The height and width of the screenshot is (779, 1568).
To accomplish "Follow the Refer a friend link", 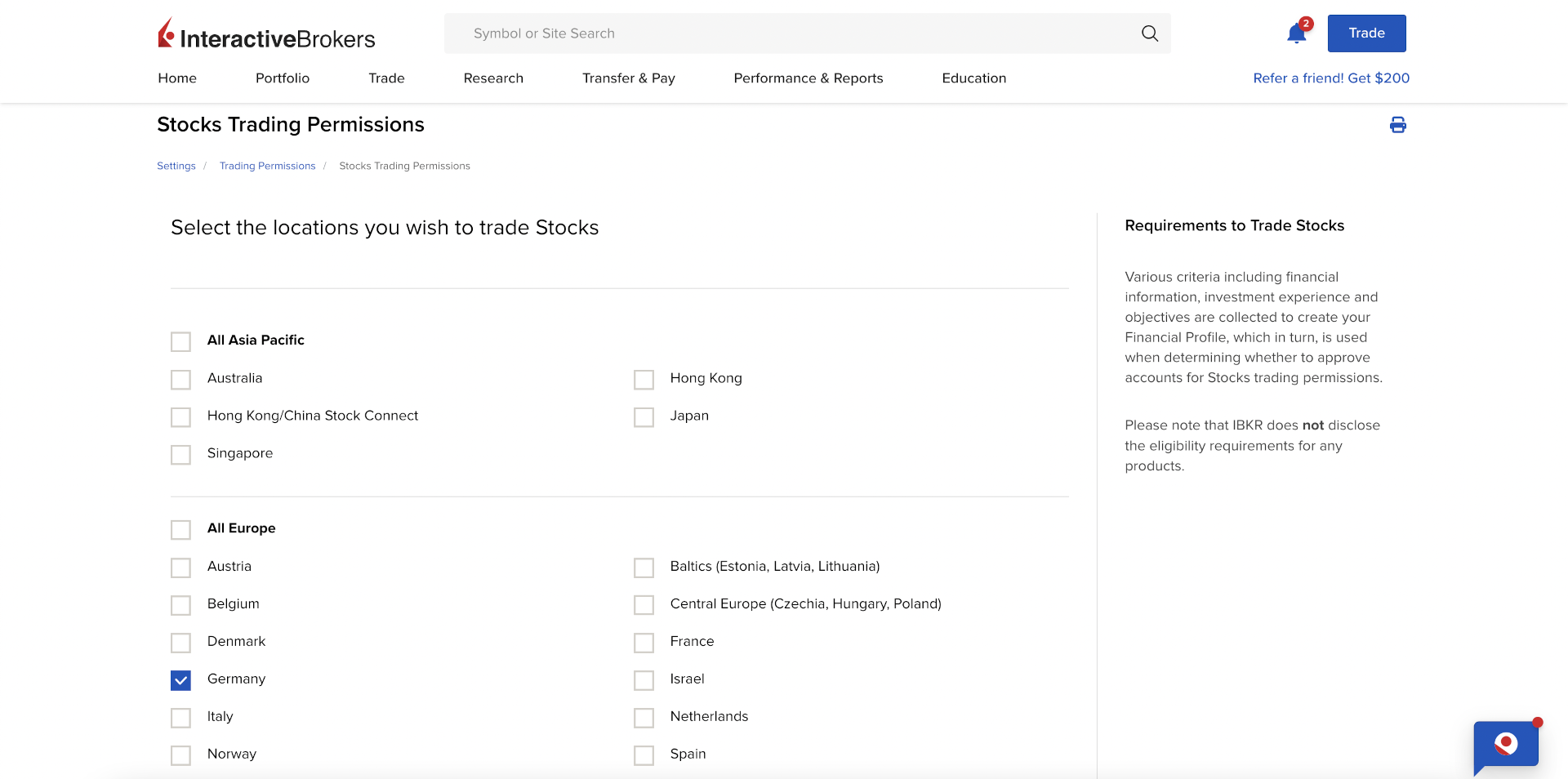I will click(x=1330, y=78).
